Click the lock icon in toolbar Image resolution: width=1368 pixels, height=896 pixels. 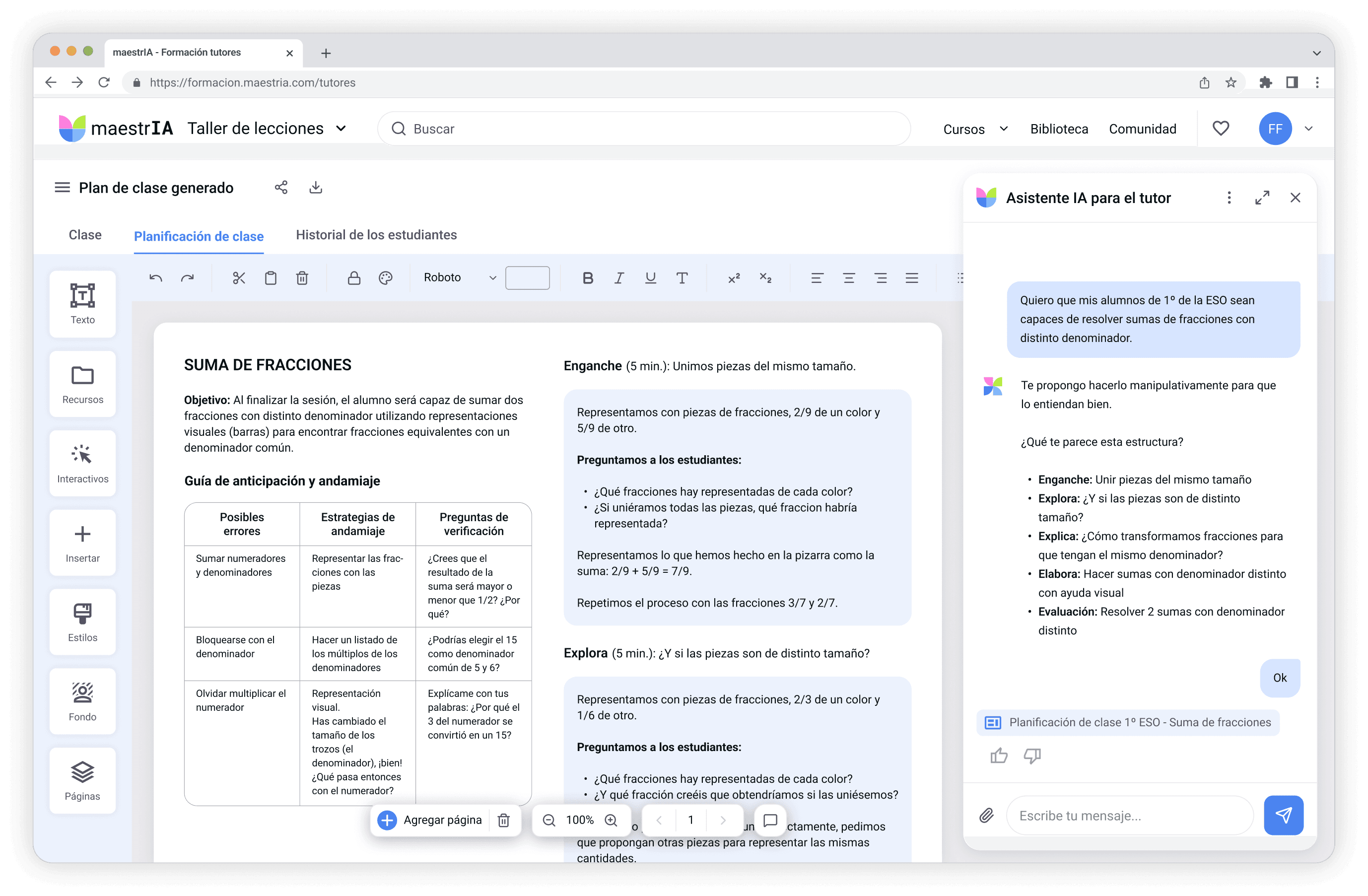pyautogui.click(x=354, y=278)
